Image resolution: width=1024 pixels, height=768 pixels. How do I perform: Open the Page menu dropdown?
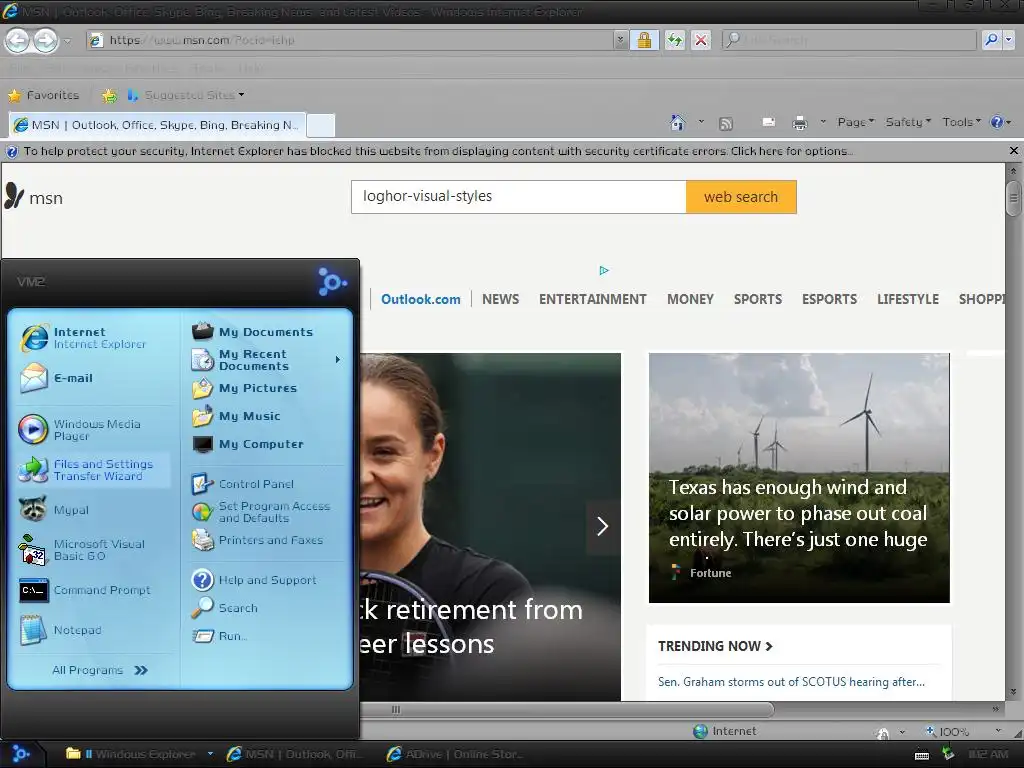pos(856,122)
